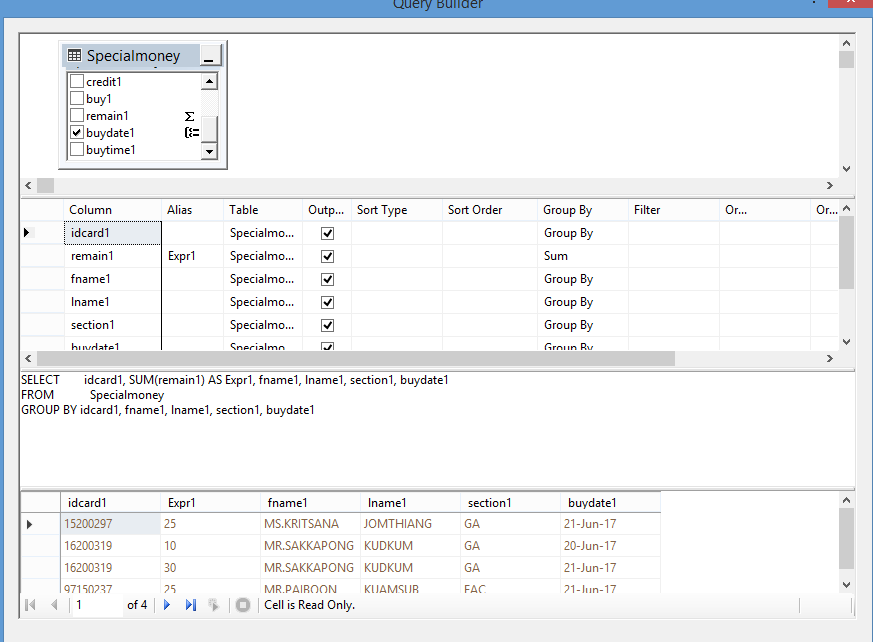Uncheck the buydate1 field checkbox
Viewport: 873px width, 642px height.
tap(77, 133)
